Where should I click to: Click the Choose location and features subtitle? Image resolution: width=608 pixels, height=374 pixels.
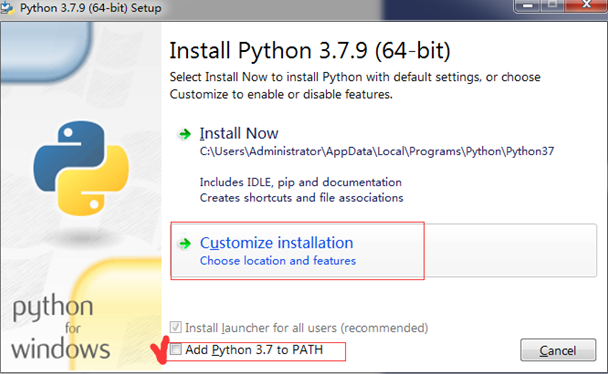point(278,260)
